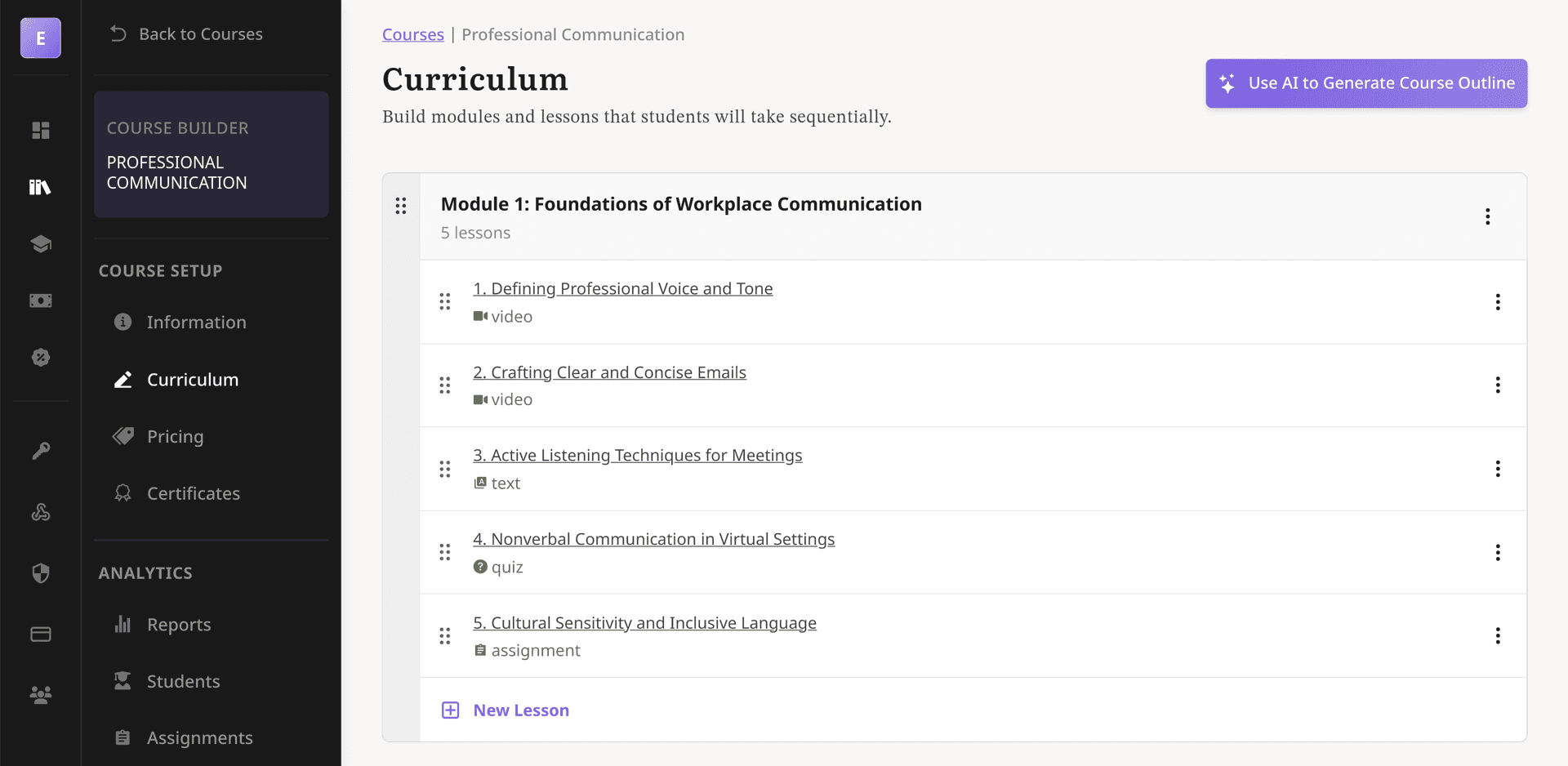Click Use AI to Generate Course Outline

point(1365,83)
